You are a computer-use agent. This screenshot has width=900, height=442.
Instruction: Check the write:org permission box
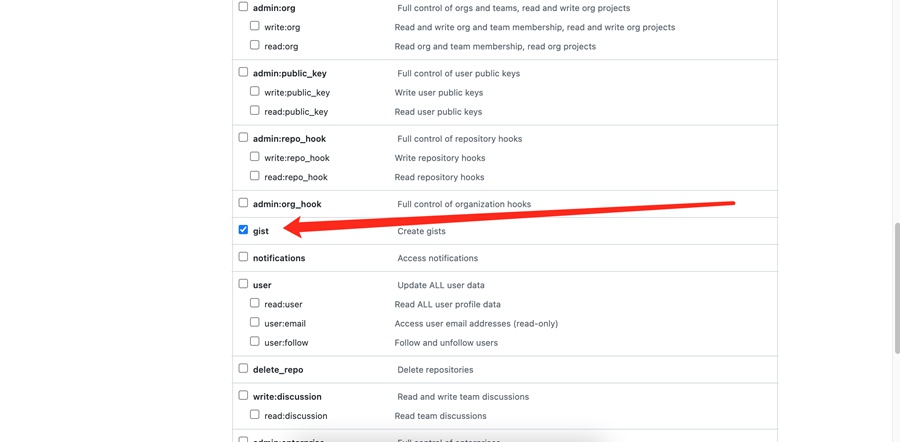click(x=255, y=26)
